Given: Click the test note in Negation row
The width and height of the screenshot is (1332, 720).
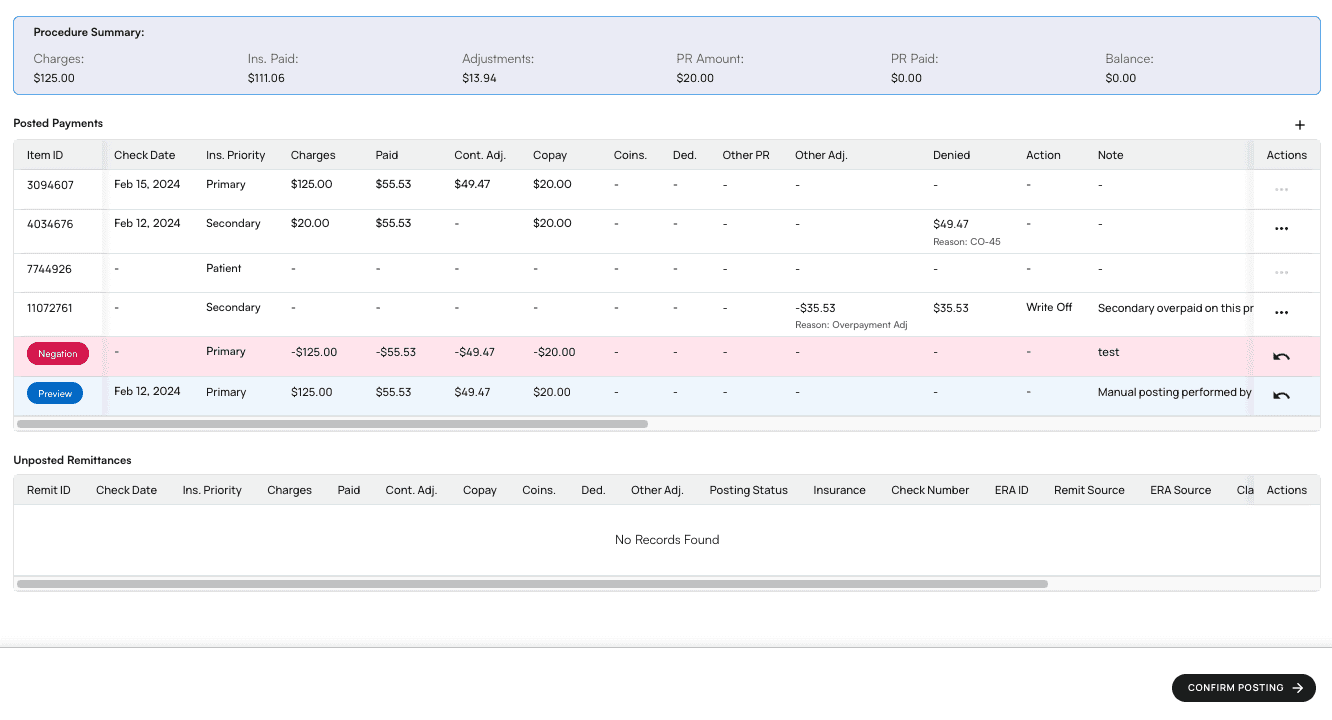Looking at the screenshot, I should [1109, 352].
